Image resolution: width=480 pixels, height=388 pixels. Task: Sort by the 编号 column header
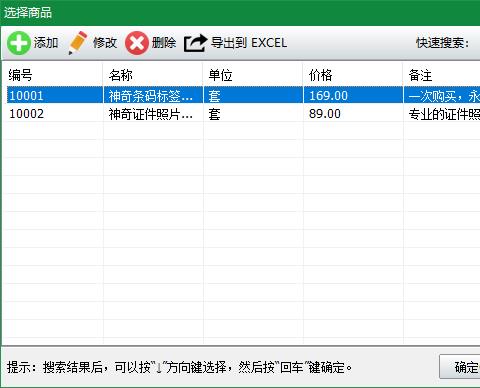[x=53, y=75]
